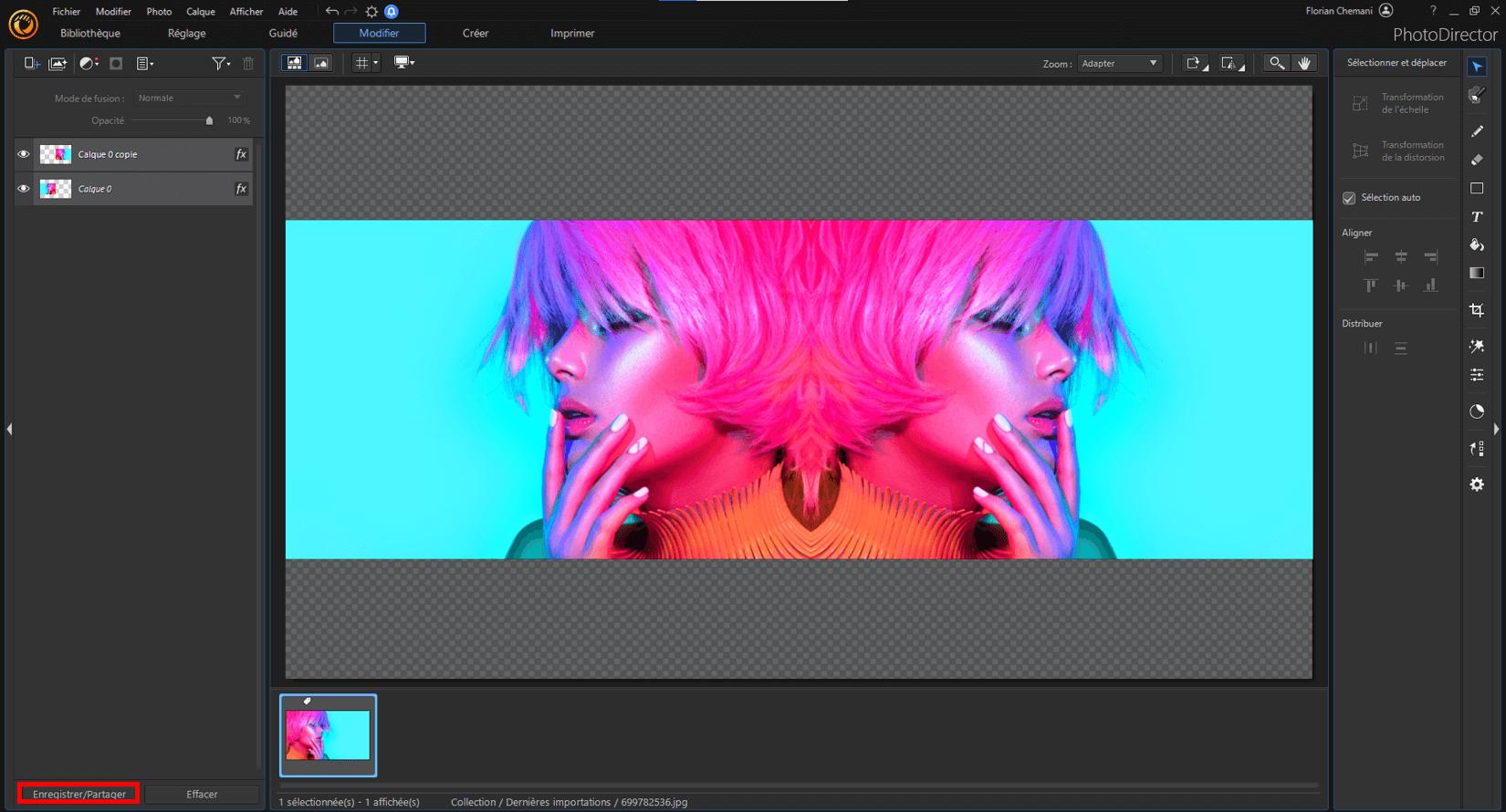Click the undo arrow
The width and height of the screenshot is (1506, 812).
(331, 11)
